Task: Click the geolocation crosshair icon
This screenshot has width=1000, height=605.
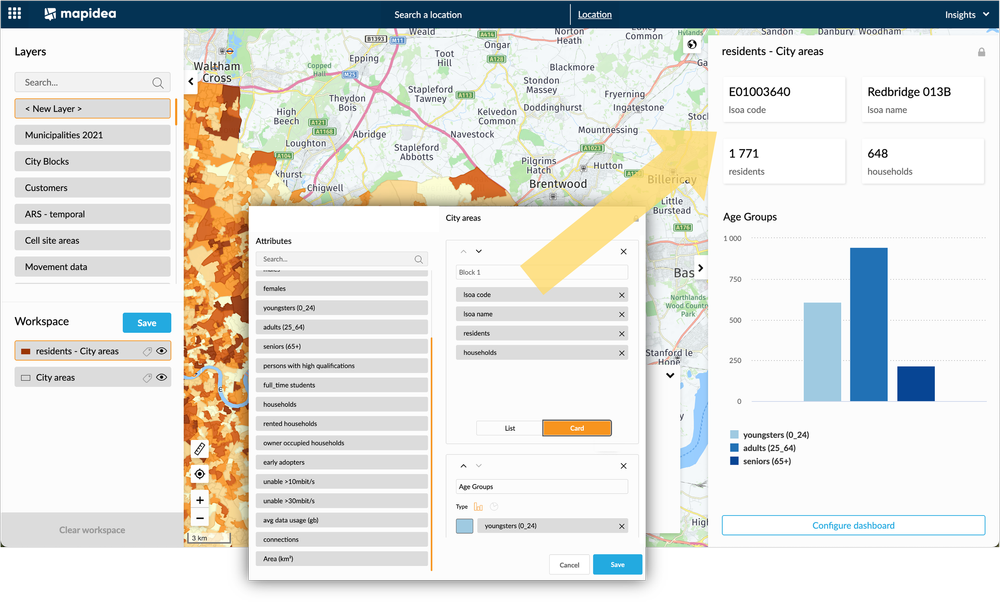Action: point(200,475)
